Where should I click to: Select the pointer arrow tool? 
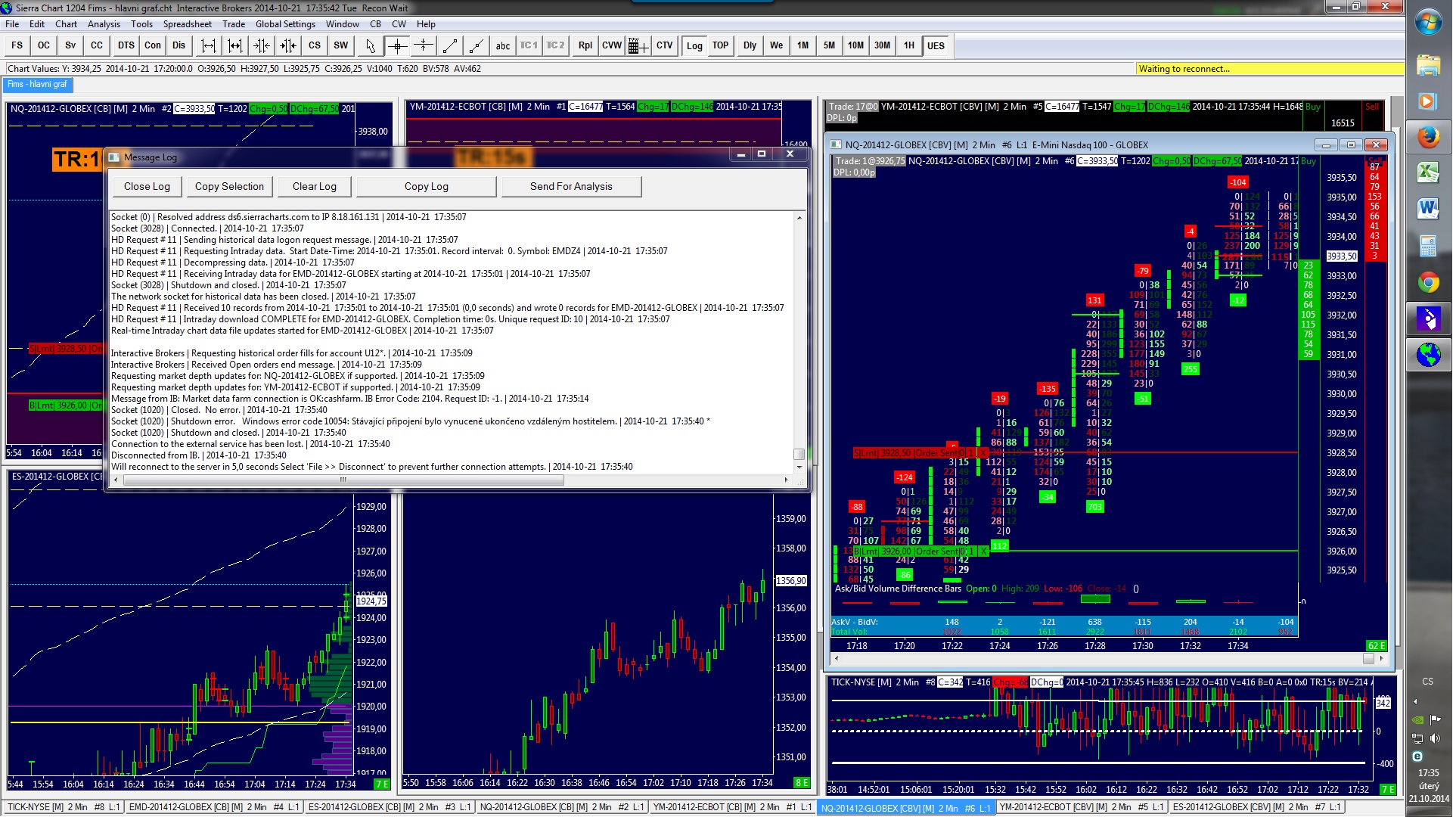click(x=370, y=45)
